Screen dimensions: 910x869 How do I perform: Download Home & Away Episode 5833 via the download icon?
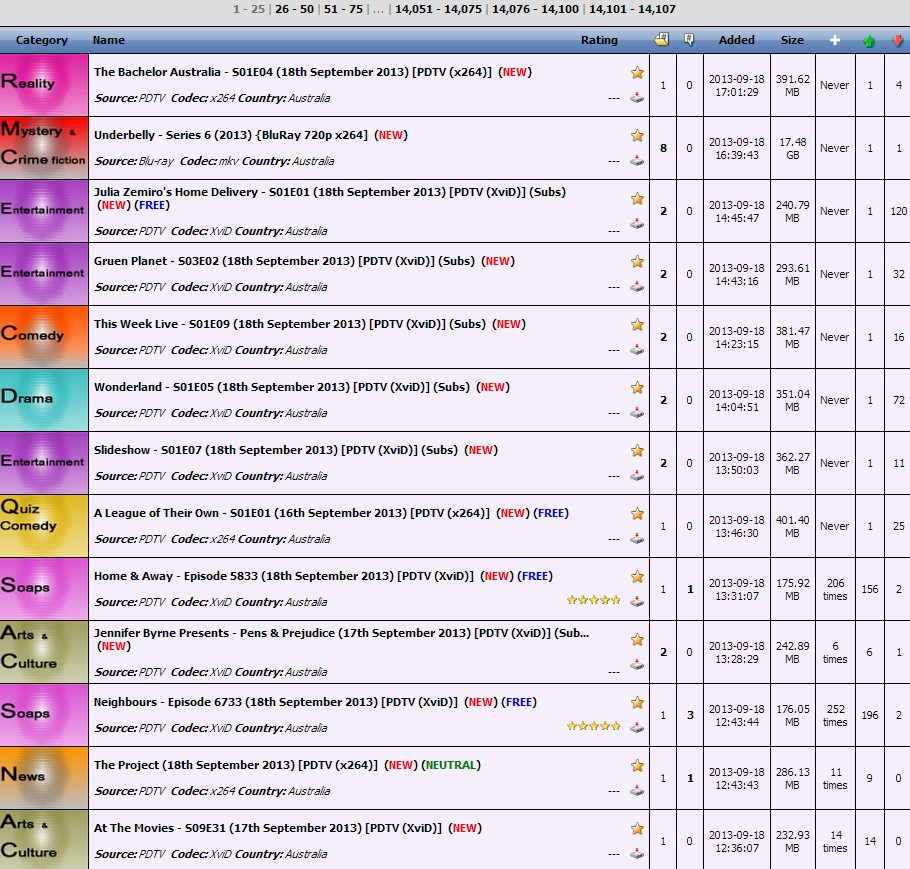point(637,601)
